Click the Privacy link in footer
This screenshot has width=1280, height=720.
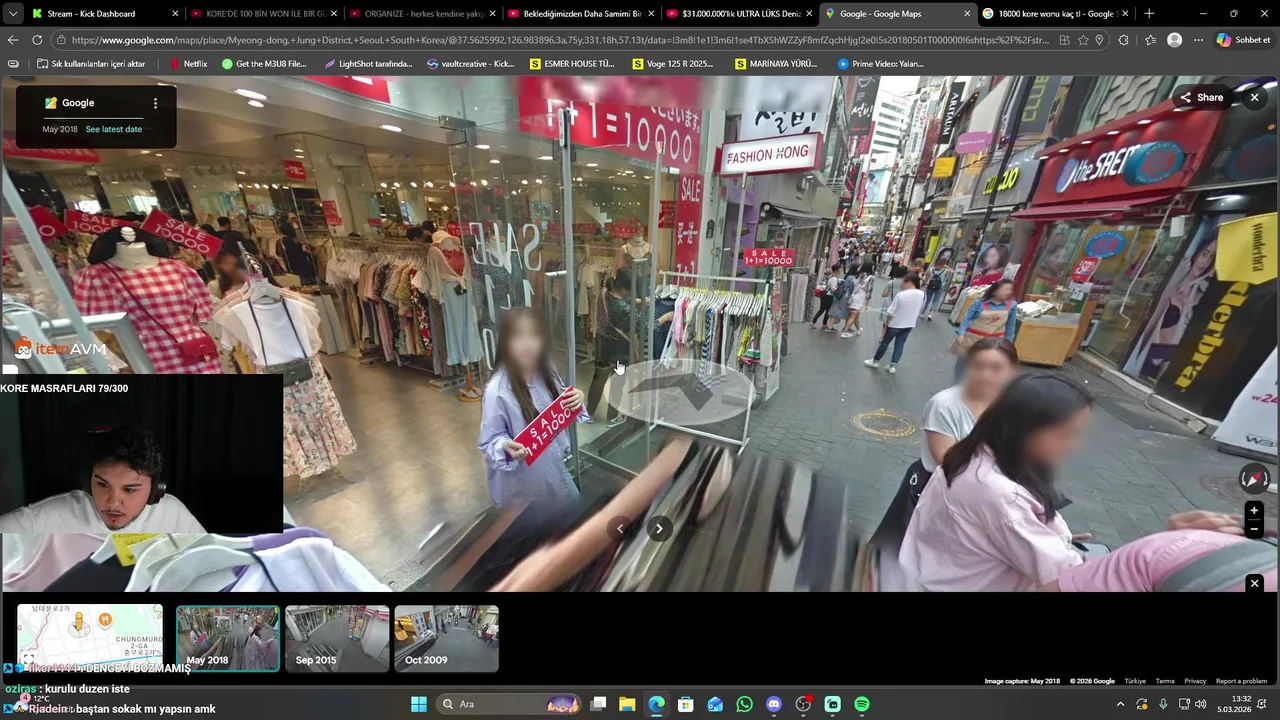point(1195,681)
